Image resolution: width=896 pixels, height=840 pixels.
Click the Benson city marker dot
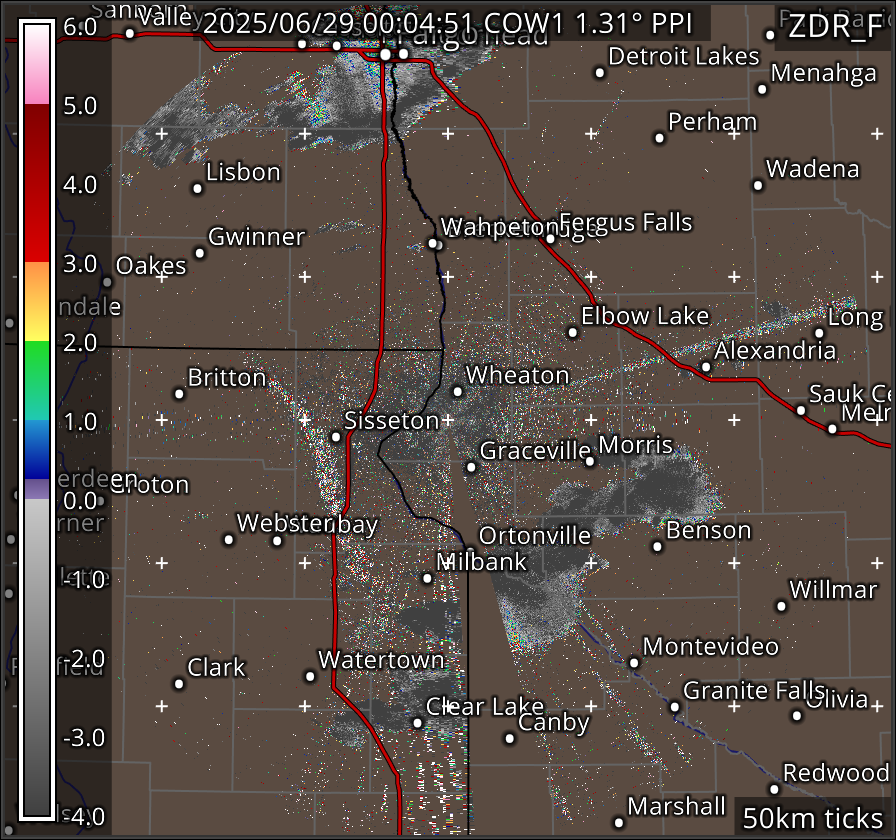657,546
